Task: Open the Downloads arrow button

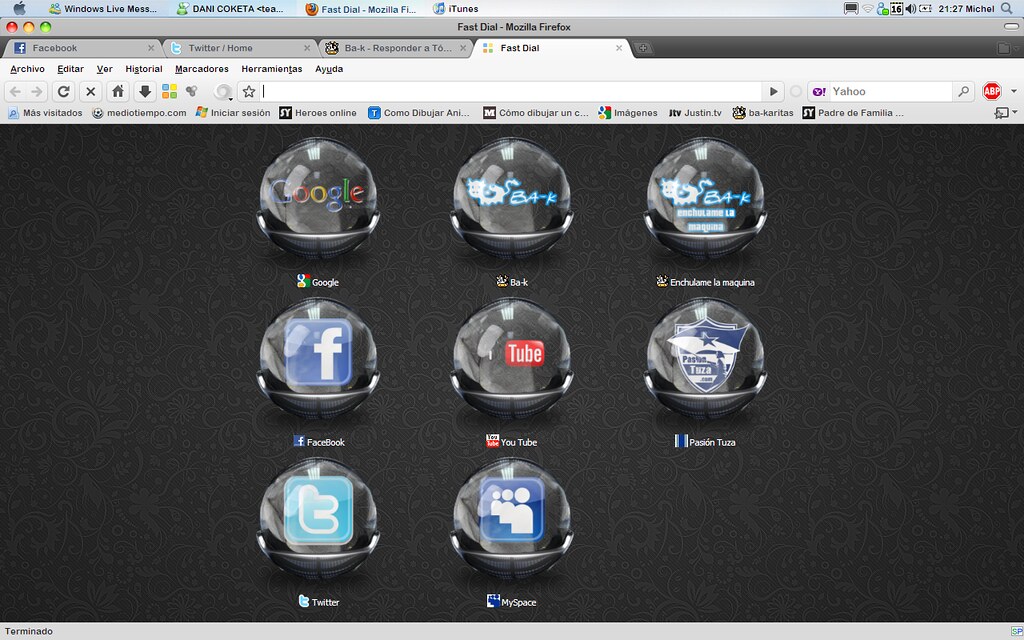Action: 144,91
